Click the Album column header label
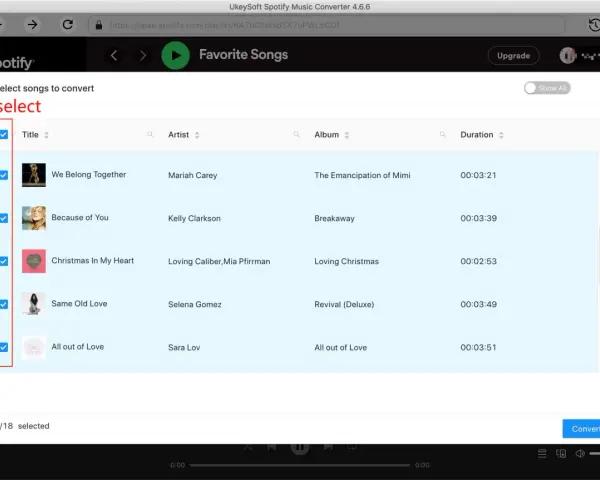 pyautogui.click(x=327, y=135)
